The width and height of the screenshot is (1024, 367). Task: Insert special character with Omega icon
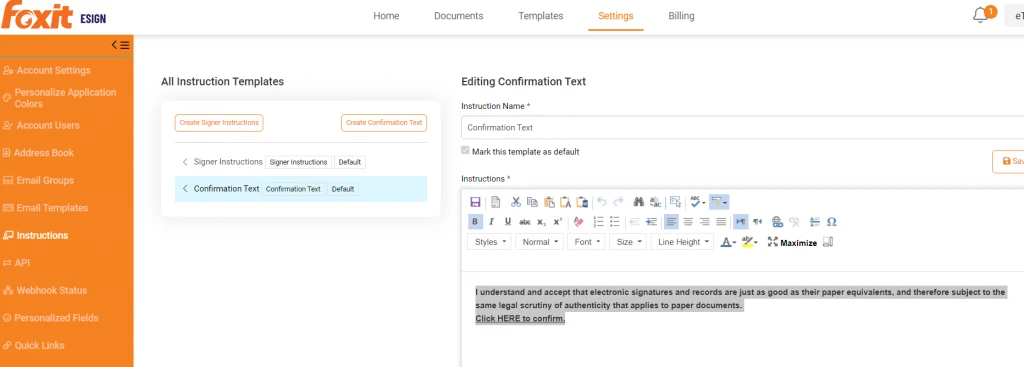pos(832,221)
